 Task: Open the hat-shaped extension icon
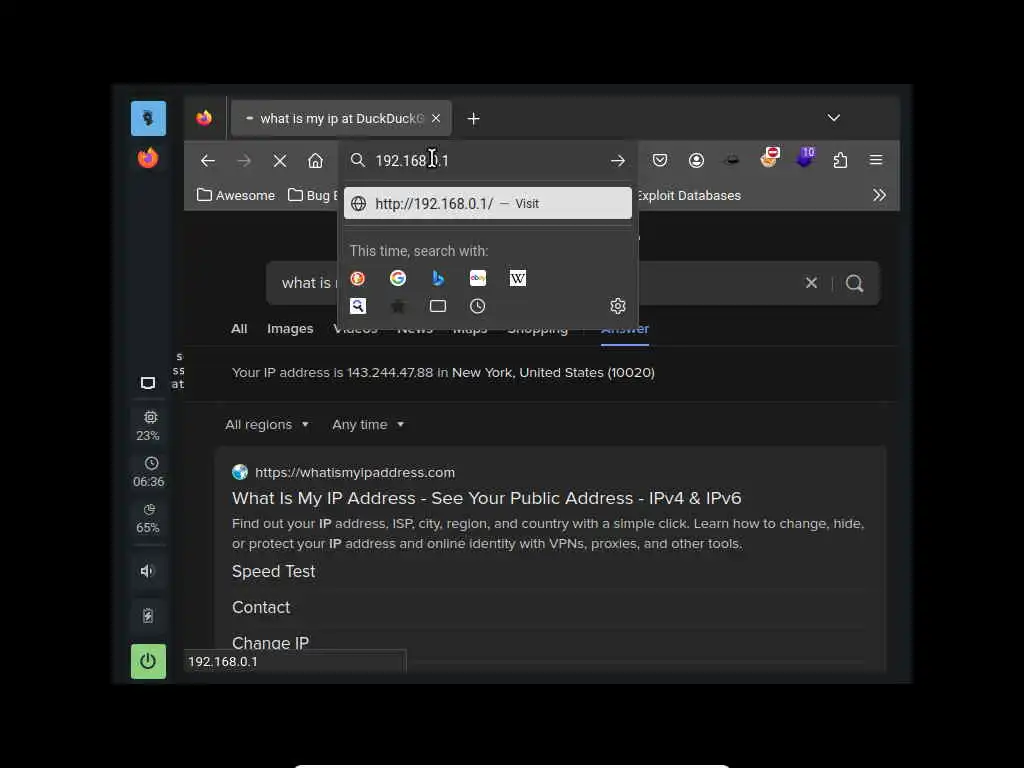point(732,160)
